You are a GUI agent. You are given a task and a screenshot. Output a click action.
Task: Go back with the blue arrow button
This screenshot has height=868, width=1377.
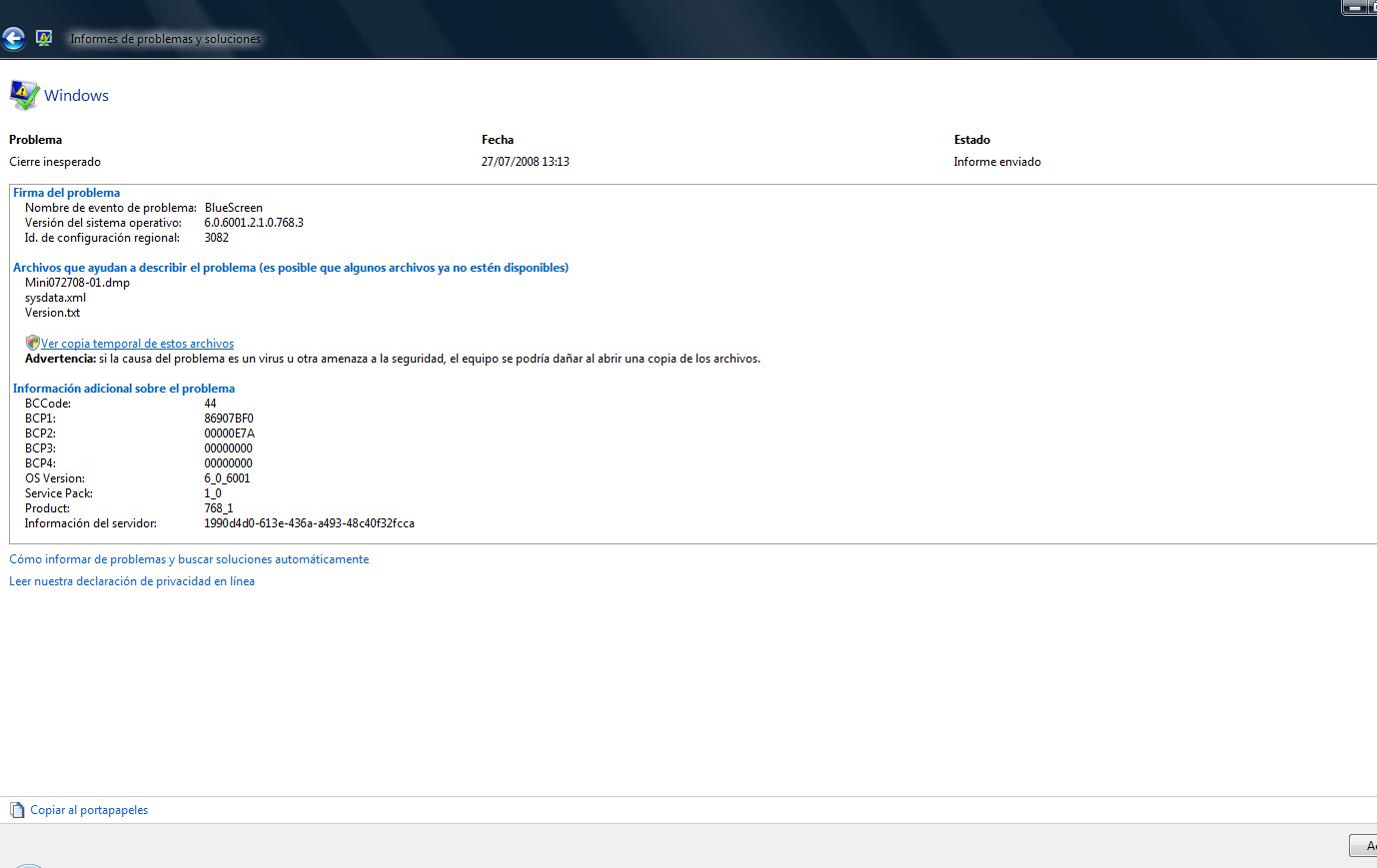pos(13,39)
